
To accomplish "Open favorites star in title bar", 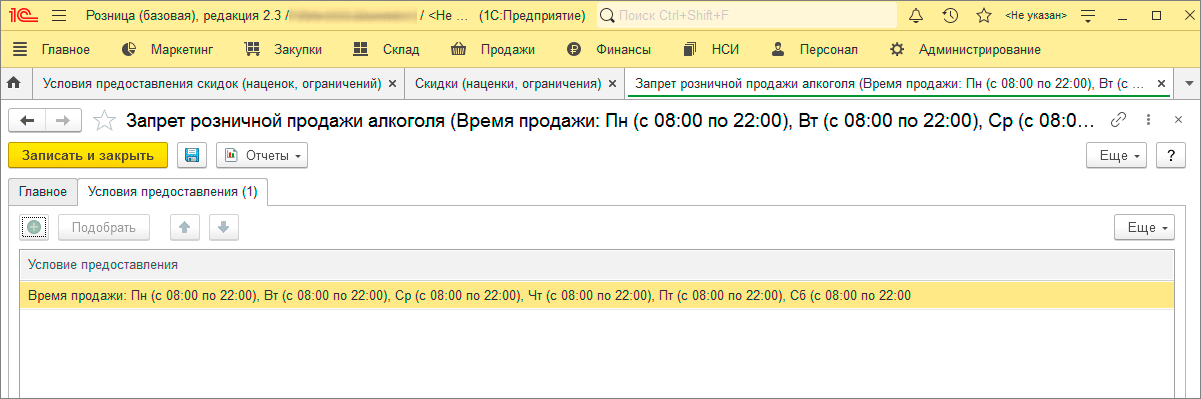I will click(x=984, y=16).
